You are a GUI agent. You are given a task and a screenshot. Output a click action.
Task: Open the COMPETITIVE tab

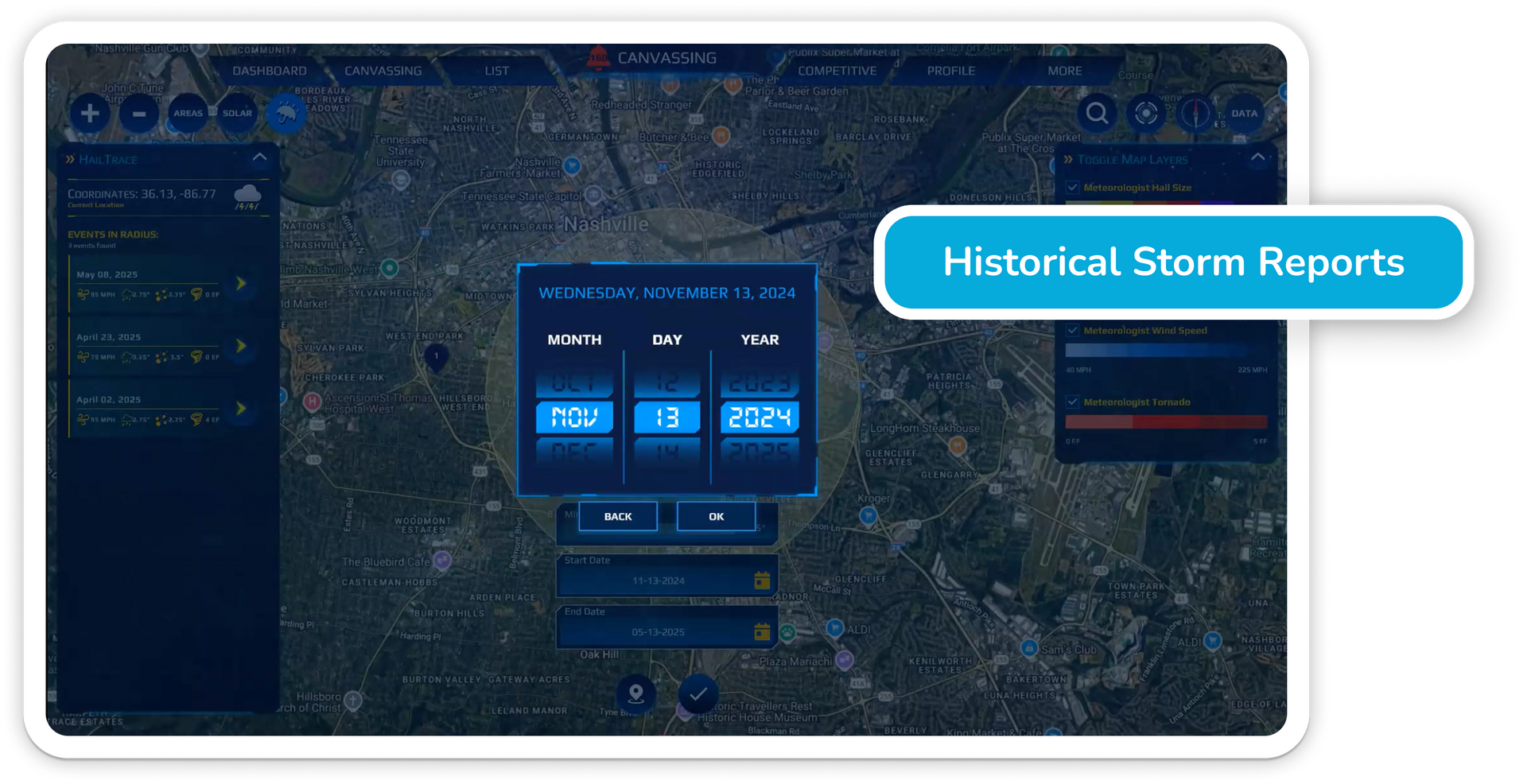[x=837, y=71]
